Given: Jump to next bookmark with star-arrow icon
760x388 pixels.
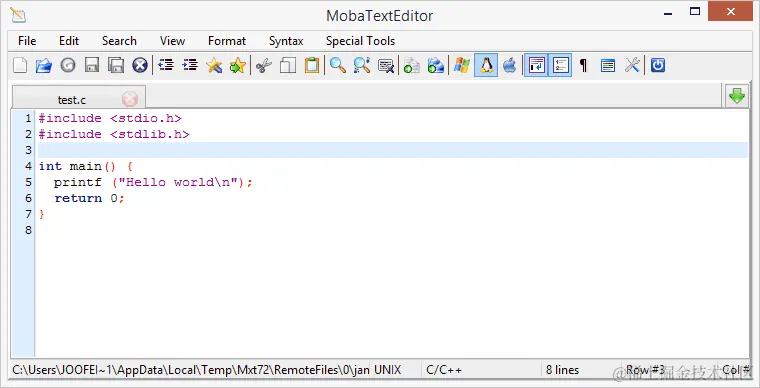Looking at the screenshot, I should tap(238, 65).
